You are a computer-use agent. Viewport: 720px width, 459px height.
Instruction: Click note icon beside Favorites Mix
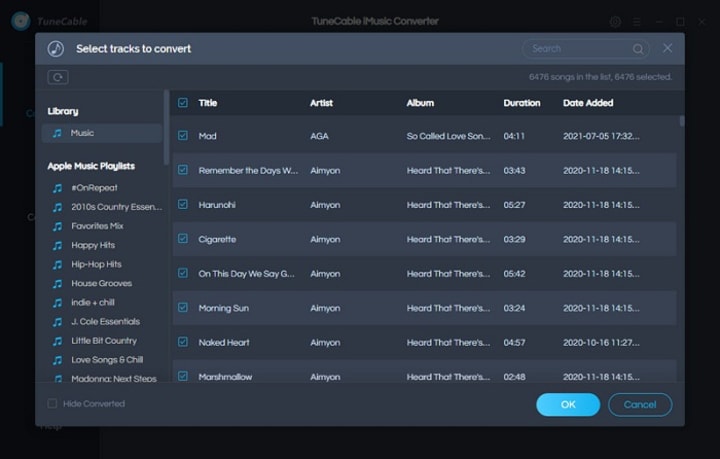pyautogui.click(x=57, y=226)
